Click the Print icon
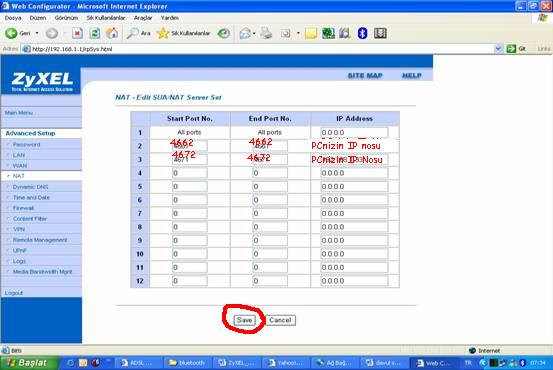Image resolution: width=553 pixels, height=370 pixels. (x=266, y=33)
